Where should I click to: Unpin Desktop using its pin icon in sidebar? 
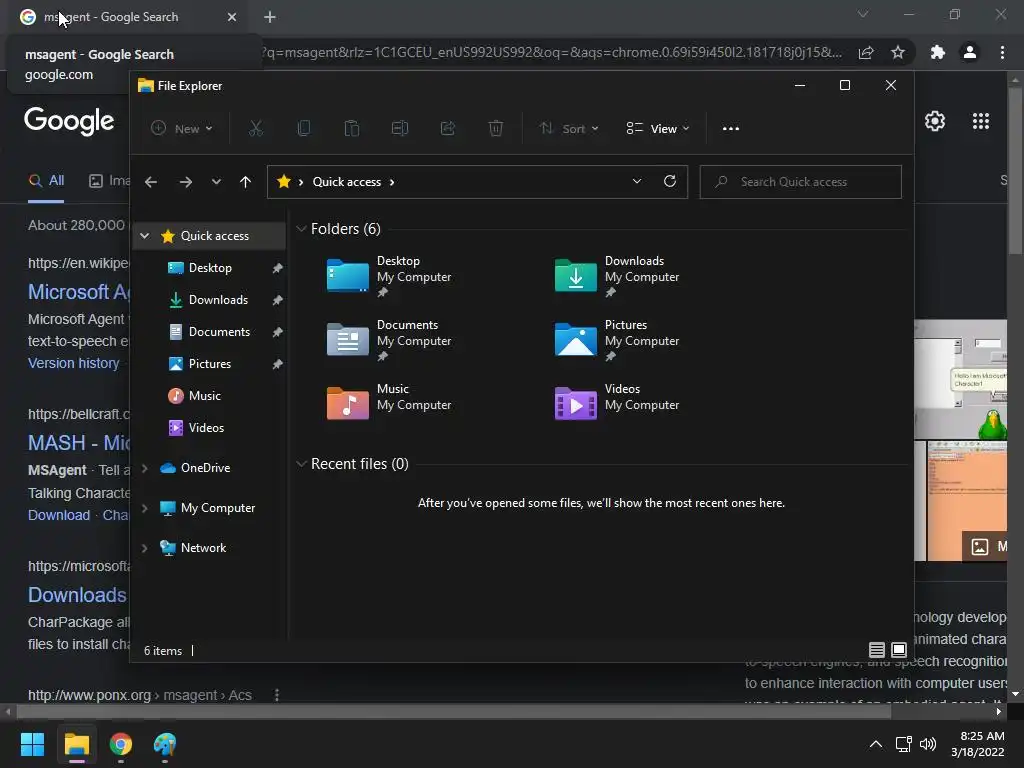pos(278,268)
